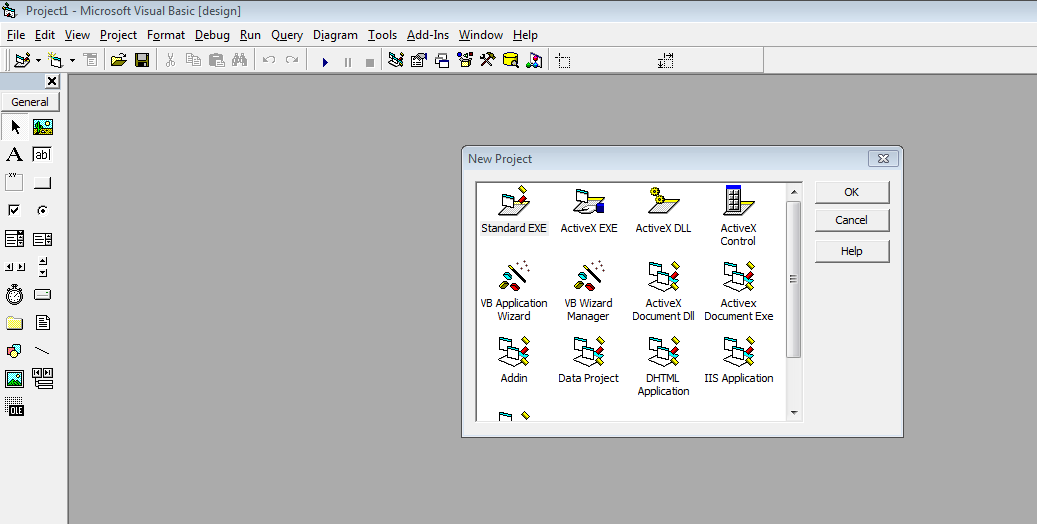Click Cancel in New Project dialog
This screenshot has height=524, width=1037.
point(852,220)
